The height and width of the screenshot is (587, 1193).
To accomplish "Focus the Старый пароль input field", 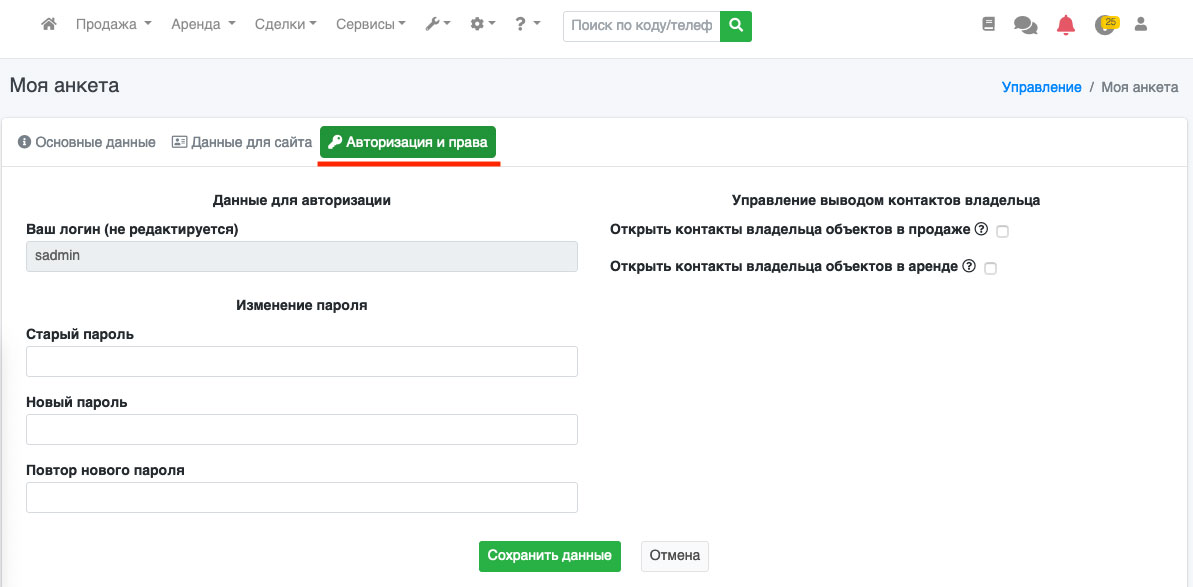I will pos(302,361).
